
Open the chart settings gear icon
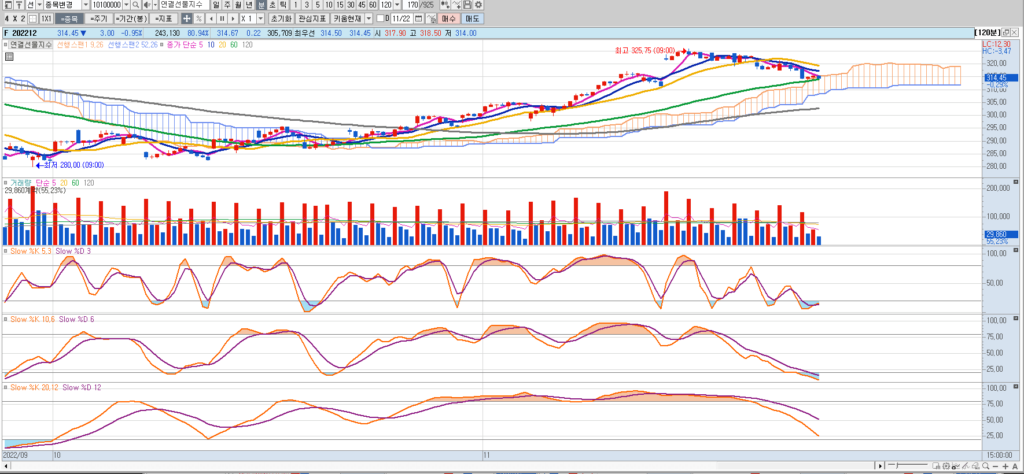[479, 5]
